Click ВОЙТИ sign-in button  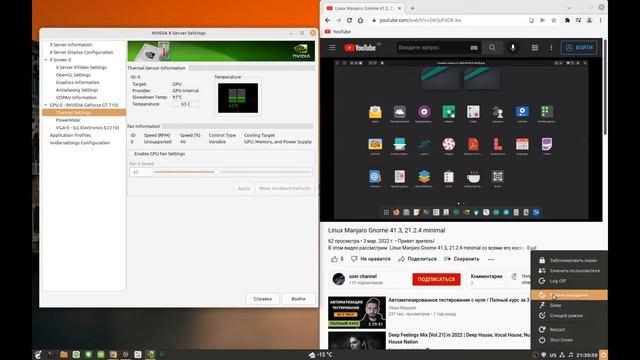pyautogui.click(x=579, y=48)
